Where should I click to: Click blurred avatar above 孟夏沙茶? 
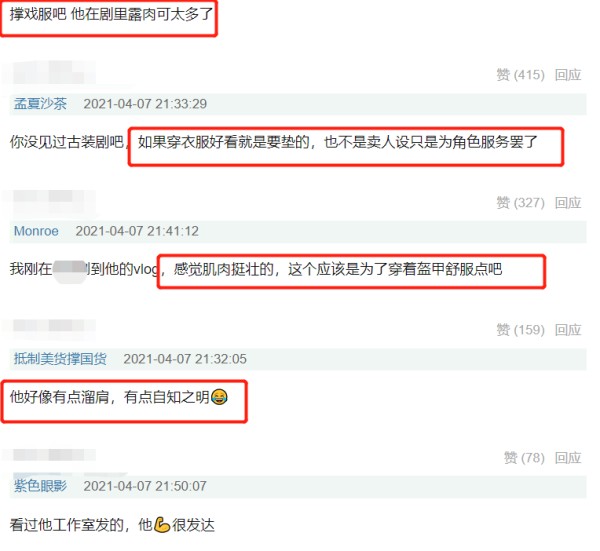click(x=50, y=73)
